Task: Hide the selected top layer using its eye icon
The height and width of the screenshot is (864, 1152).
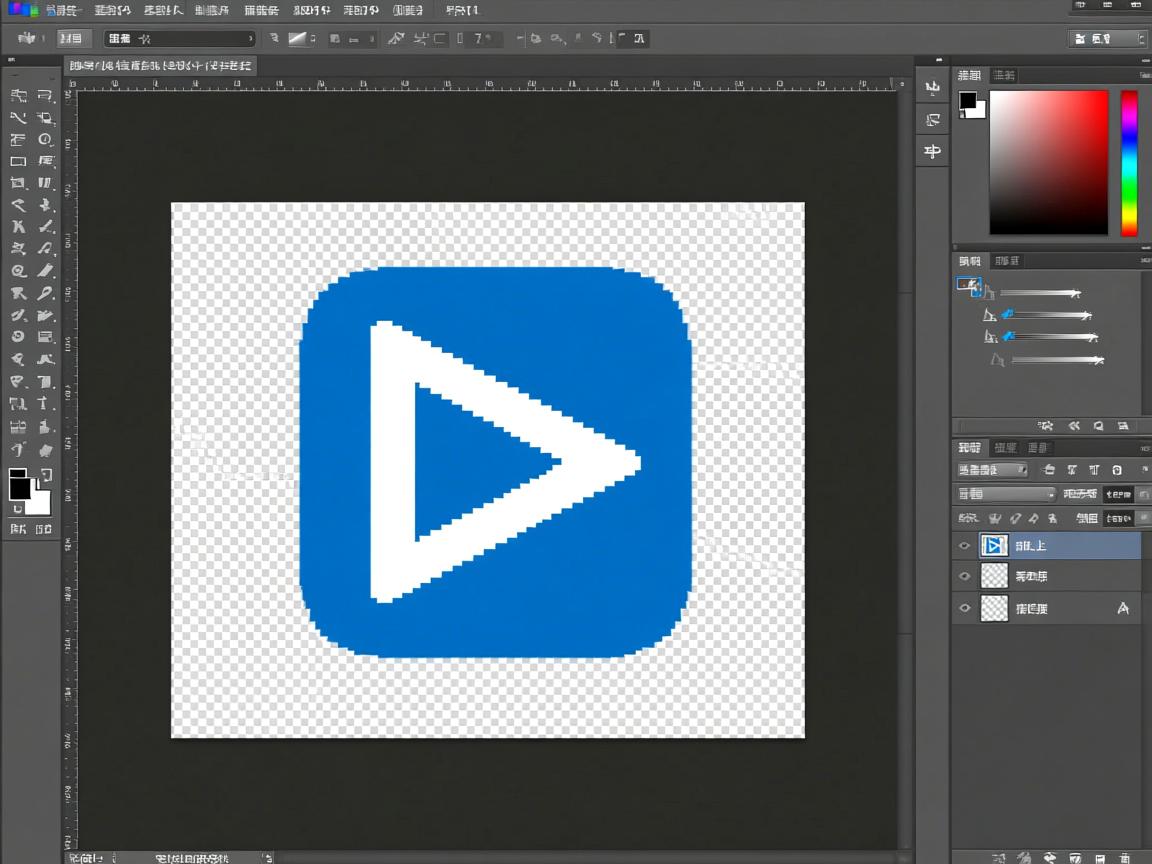Action: click(x=964, y=546)
